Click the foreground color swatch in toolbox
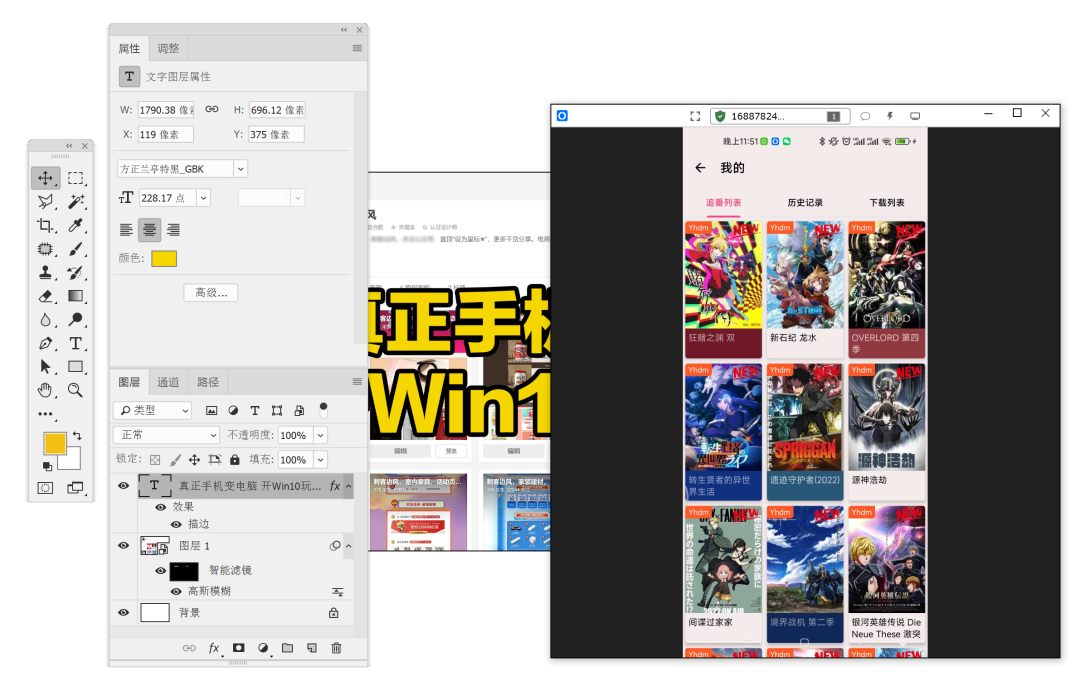Viewport: 1080px width, 681px height. click(54, 443)
